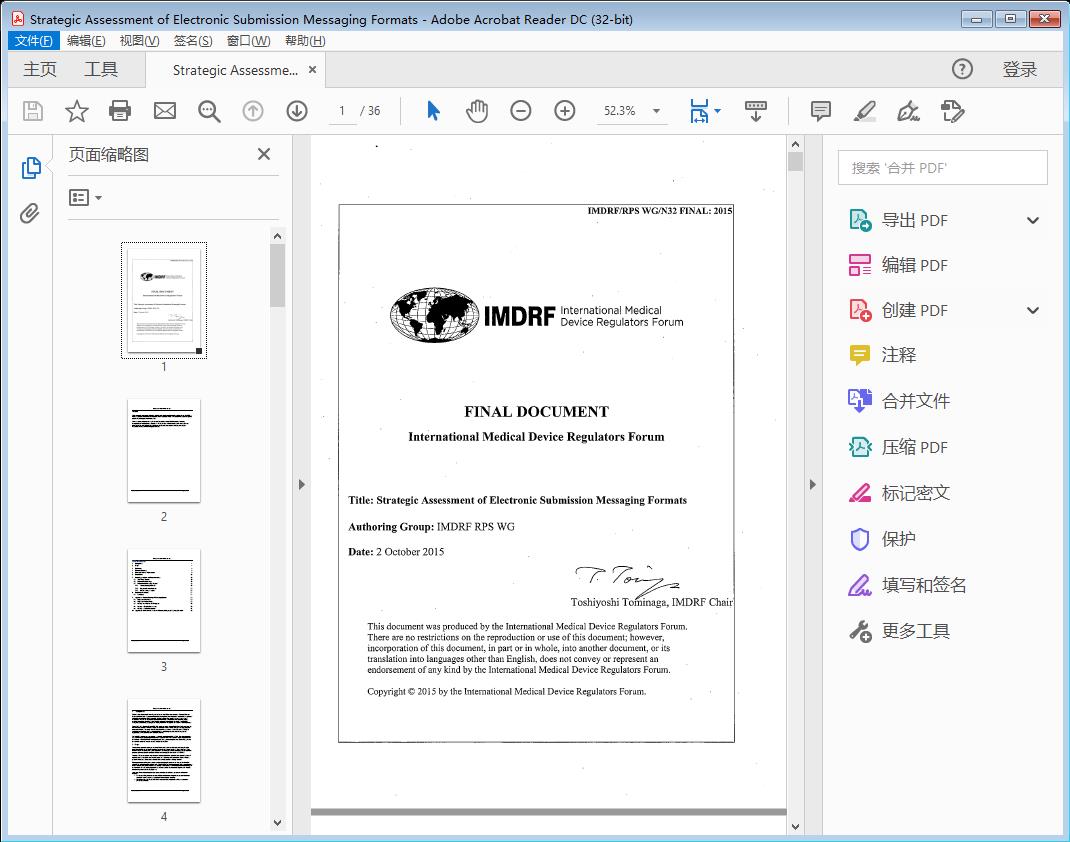Expand the 导出 PDF options chevron
1070x842 pixels.
click(1033, 219)
